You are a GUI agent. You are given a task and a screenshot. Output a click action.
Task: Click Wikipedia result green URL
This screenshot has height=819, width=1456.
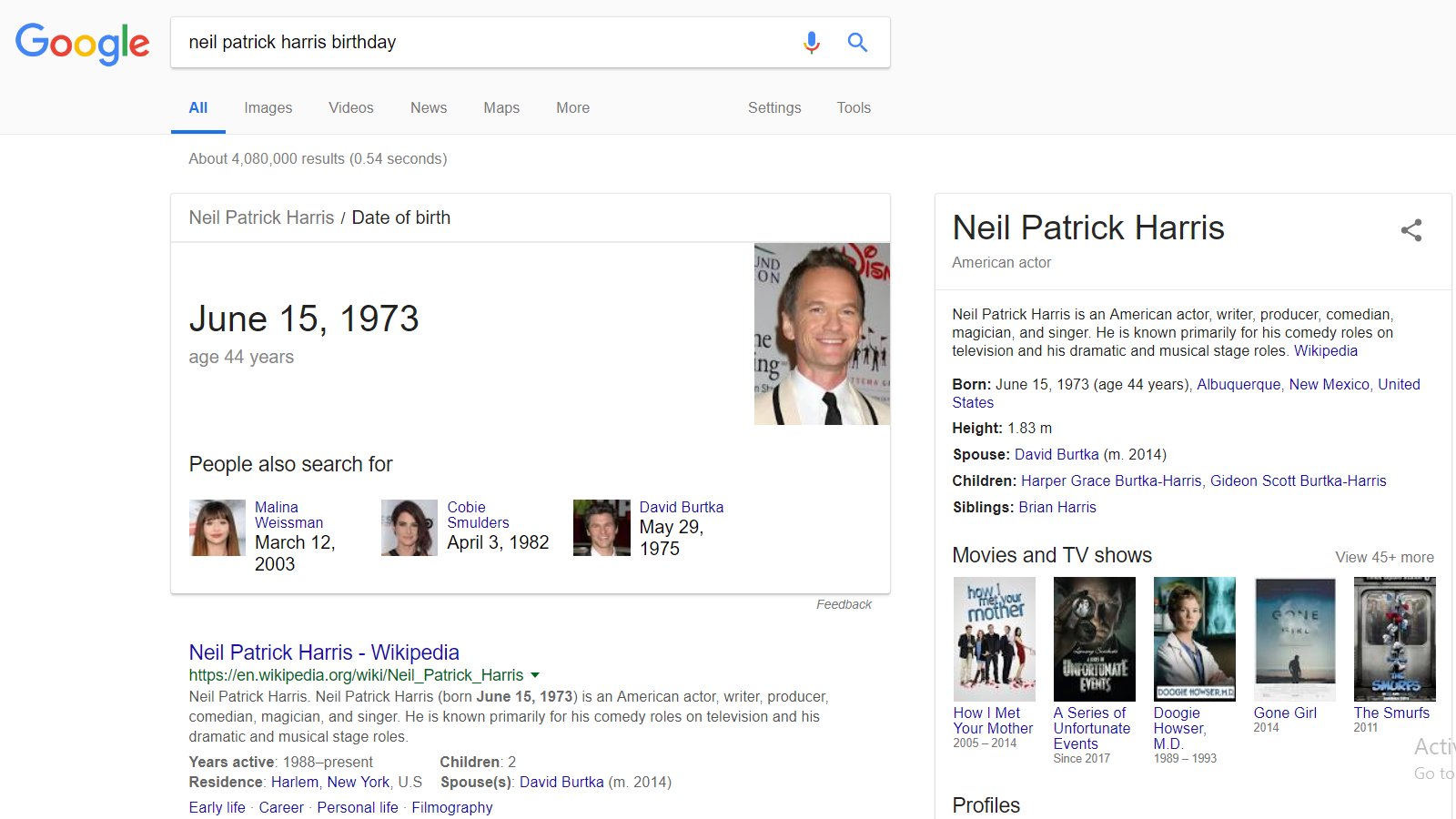pyautogui.click(x=356, y=675)
